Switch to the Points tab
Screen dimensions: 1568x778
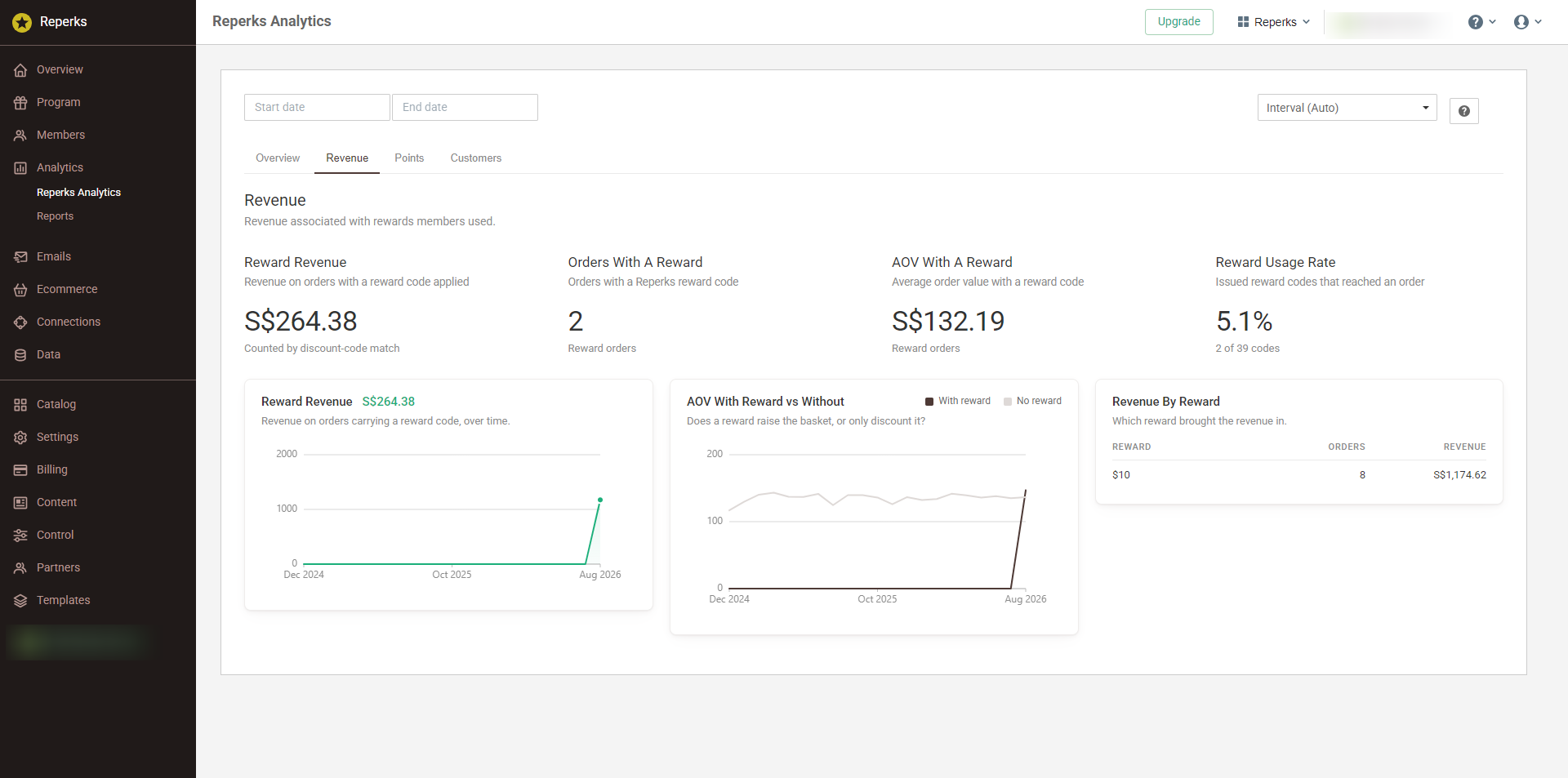pos(409,158)
